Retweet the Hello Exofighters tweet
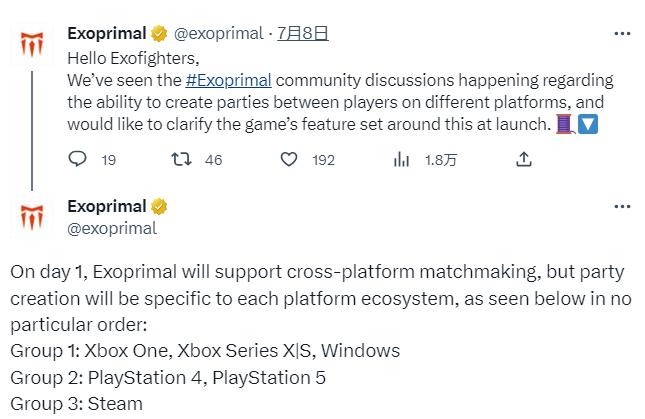 181,159
